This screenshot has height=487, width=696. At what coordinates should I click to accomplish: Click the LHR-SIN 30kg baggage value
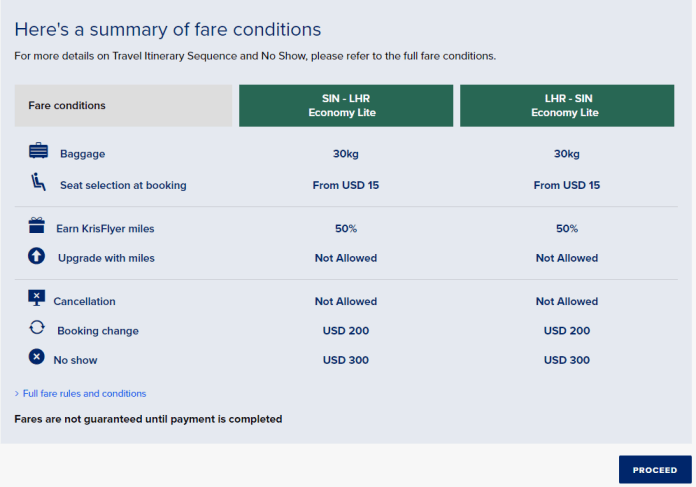tap(566, 154)
